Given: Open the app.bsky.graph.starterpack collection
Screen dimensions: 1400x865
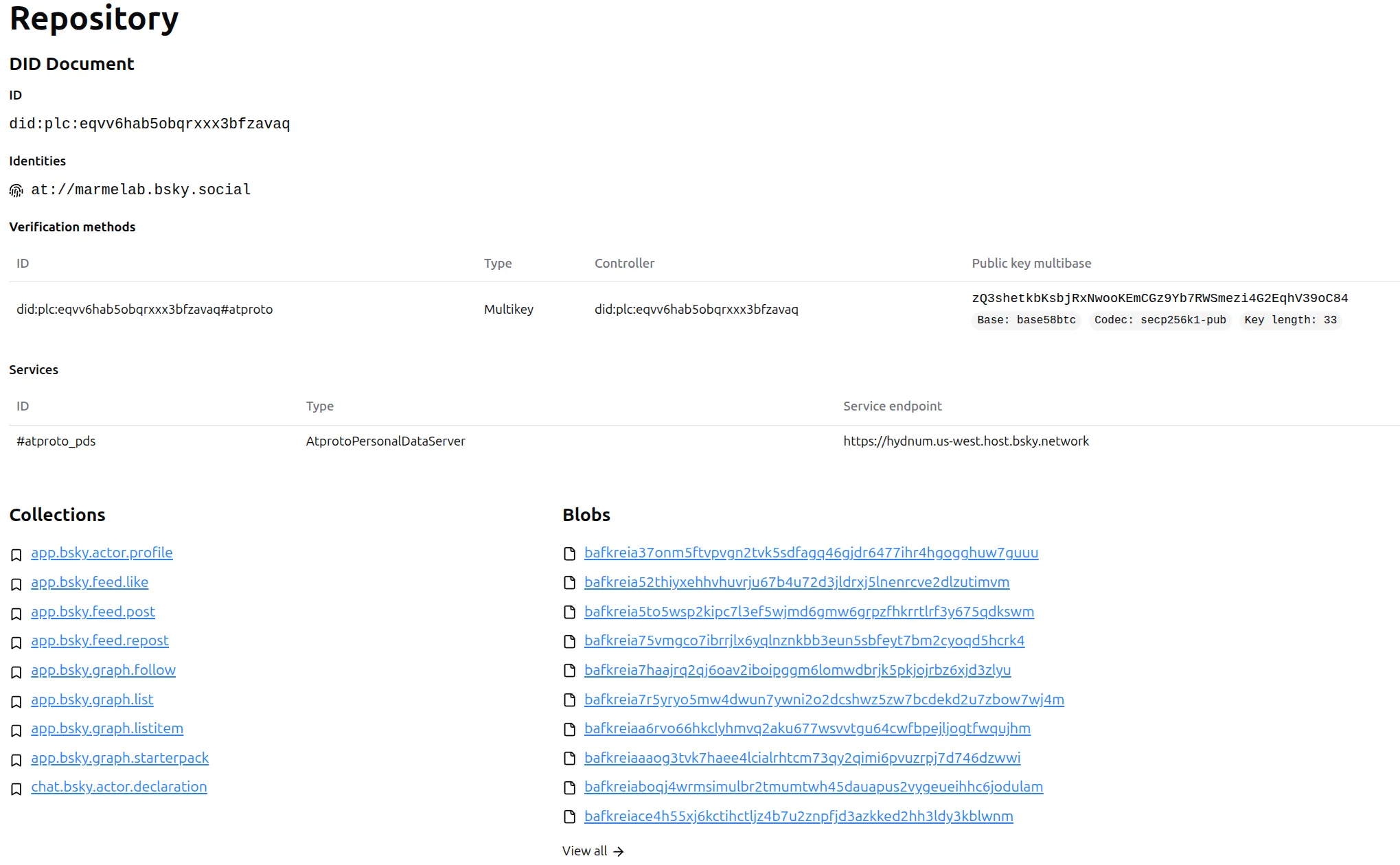Looking at the screenshot, I should click(119, 759).
